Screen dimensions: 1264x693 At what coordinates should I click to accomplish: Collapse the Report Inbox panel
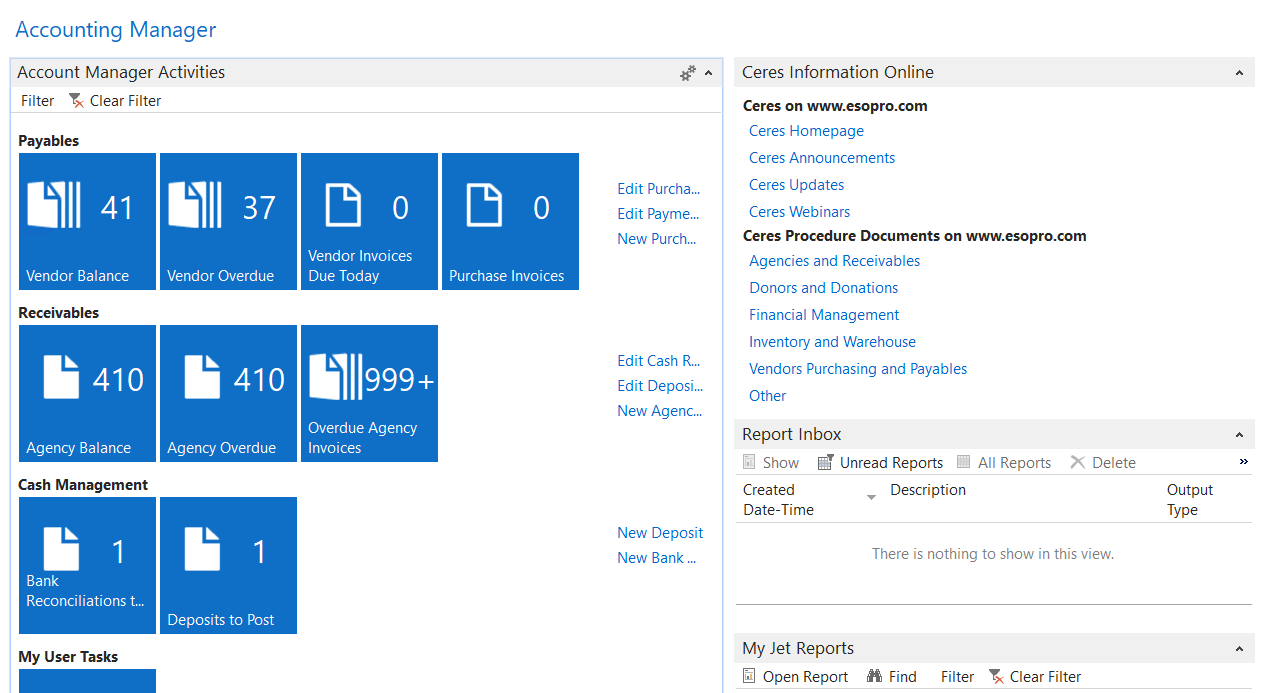tap(1239, 435)
